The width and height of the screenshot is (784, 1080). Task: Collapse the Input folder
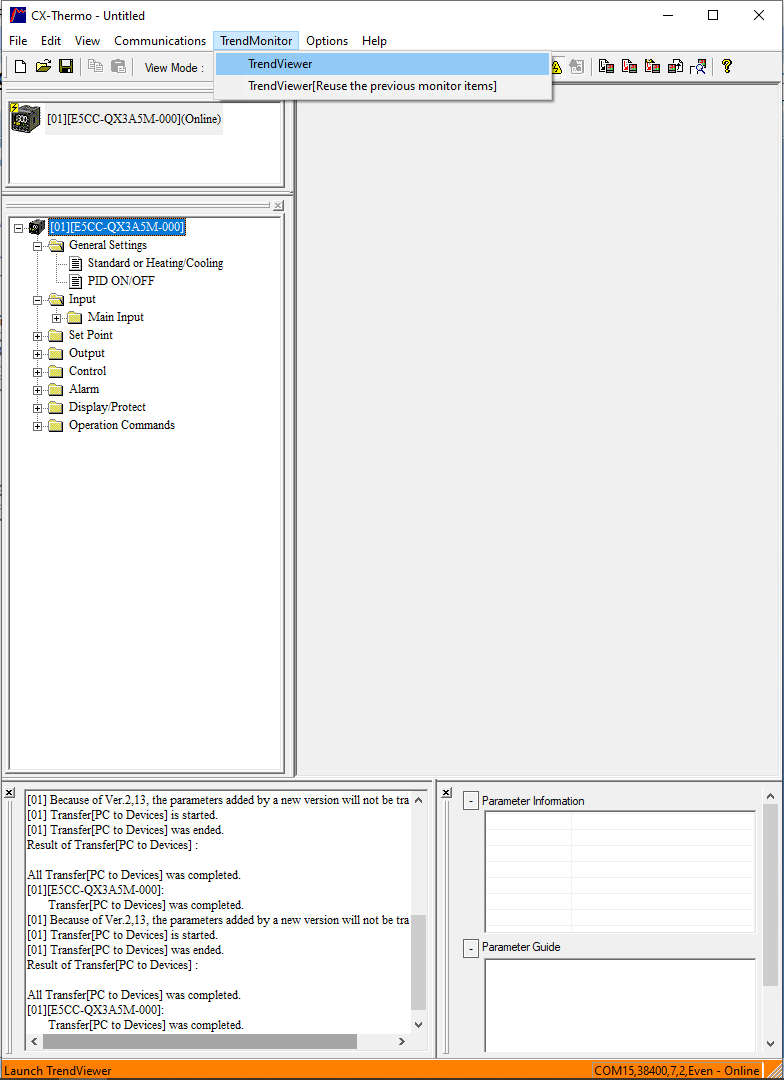38,300
